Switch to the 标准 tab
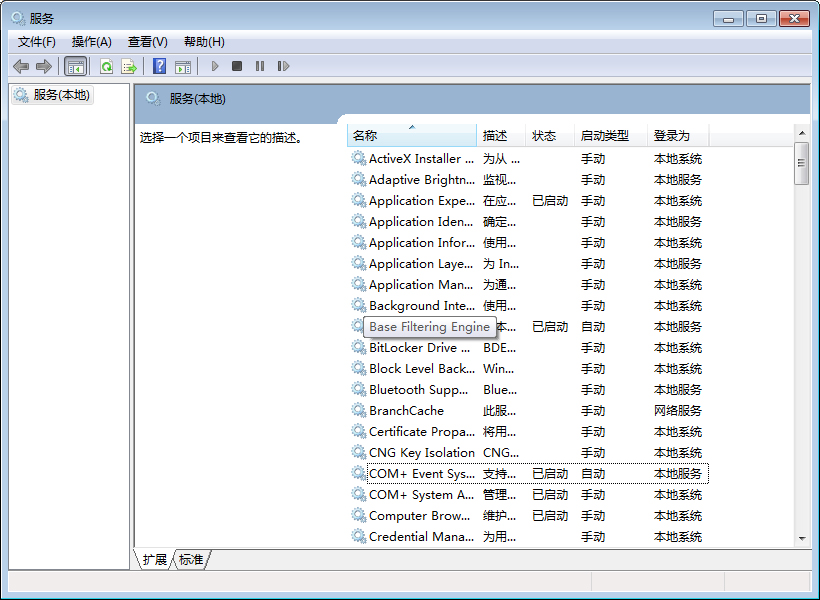This screenshot has width=820, height=600. [x=191, y=560]
